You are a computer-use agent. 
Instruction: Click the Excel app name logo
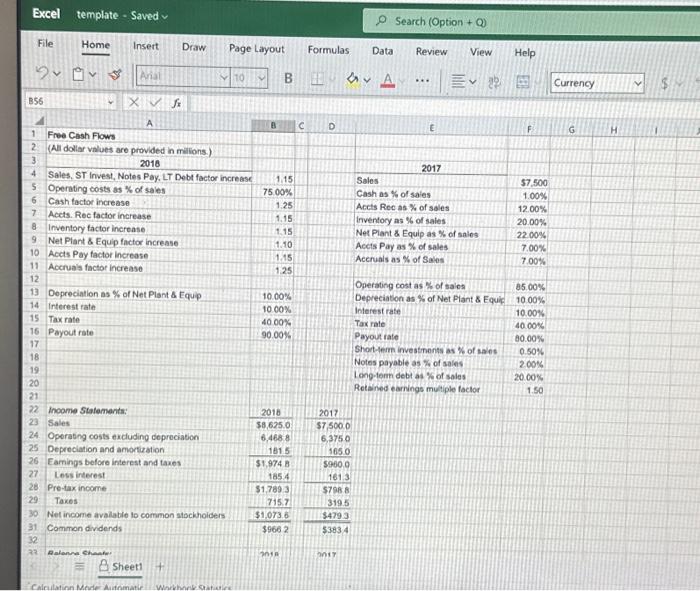[x=46, y=13]
